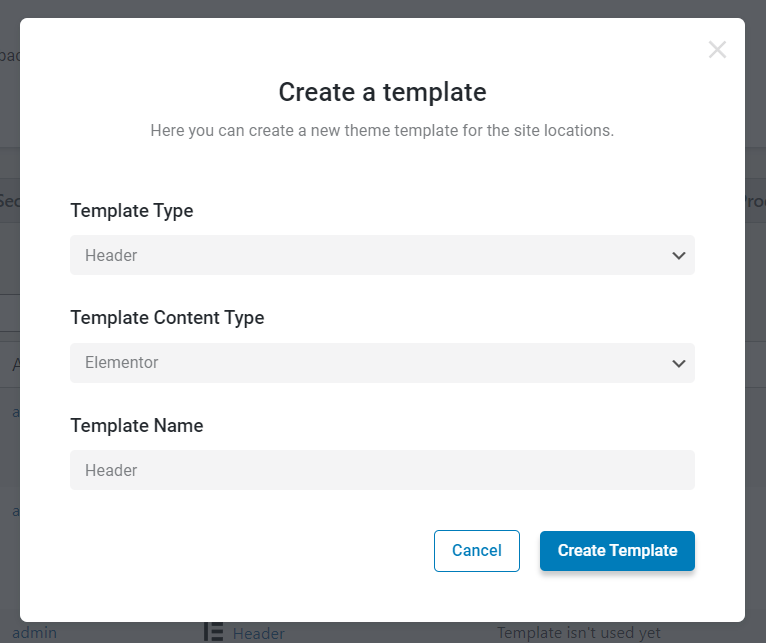Cancel the template creation
This screenshot has height=643, width=766.
coord(476,551)
